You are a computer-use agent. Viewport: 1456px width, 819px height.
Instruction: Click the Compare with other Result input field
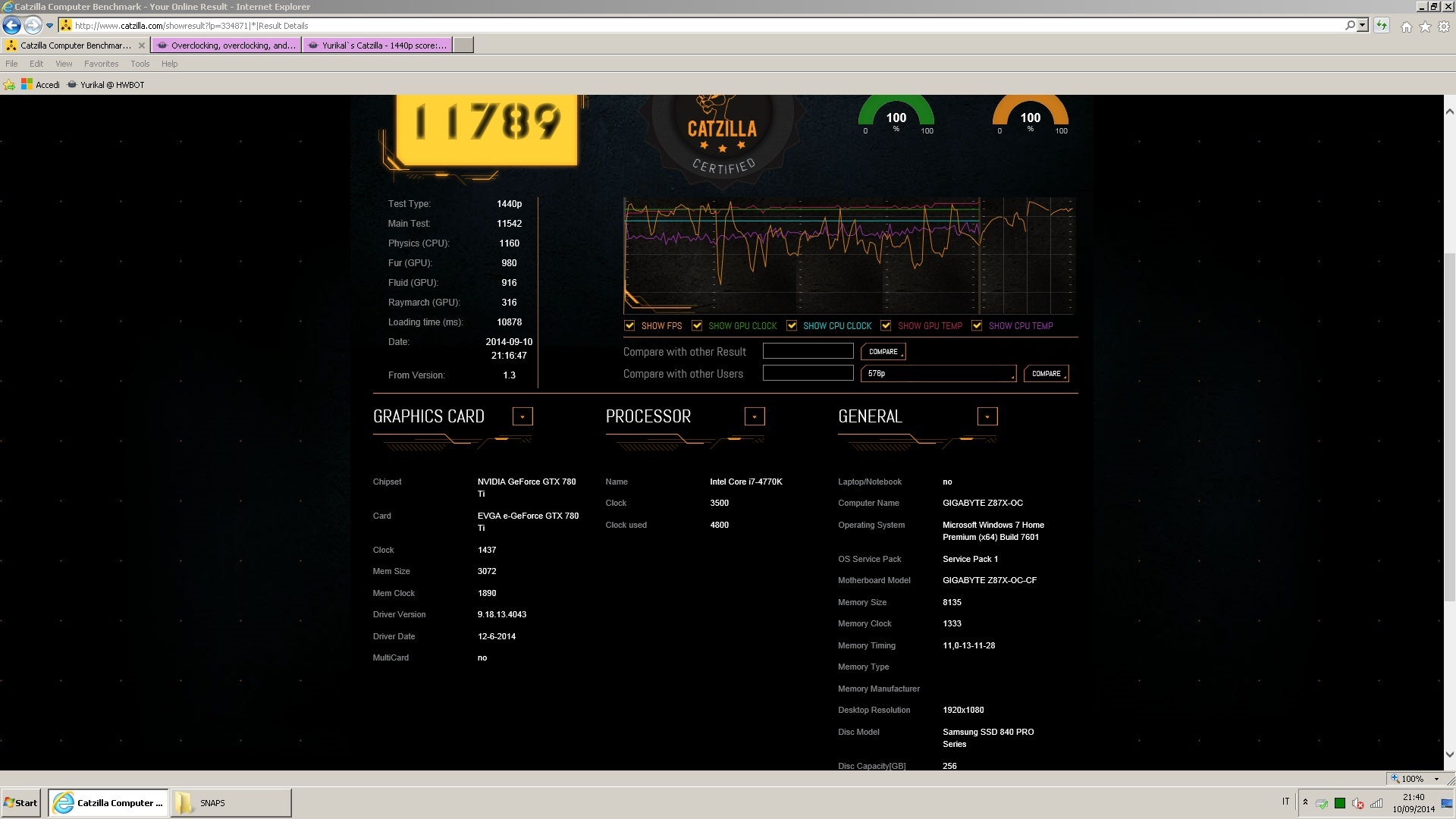pyautogui.click(x=808, y=351)
